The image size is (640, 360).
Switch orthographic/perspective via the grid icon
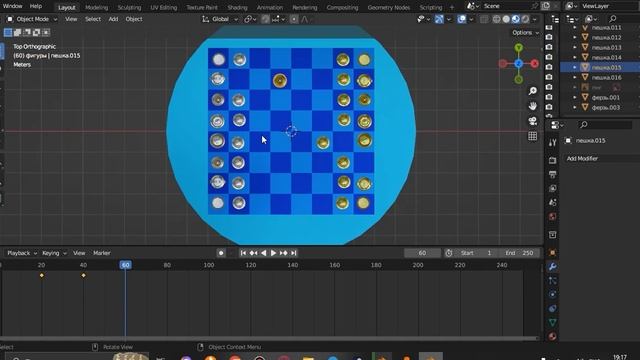pos(533,136)
